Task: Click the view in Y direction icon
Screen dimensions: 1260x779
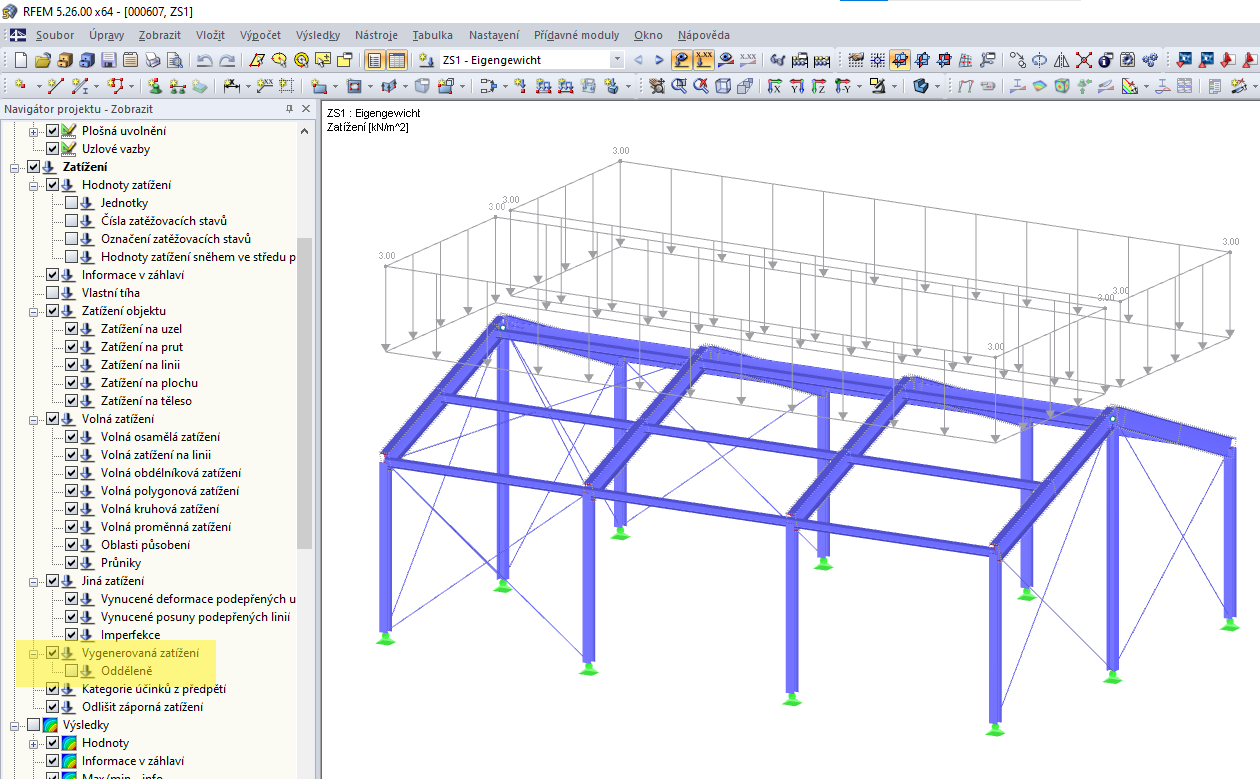Action: point(796,86)
